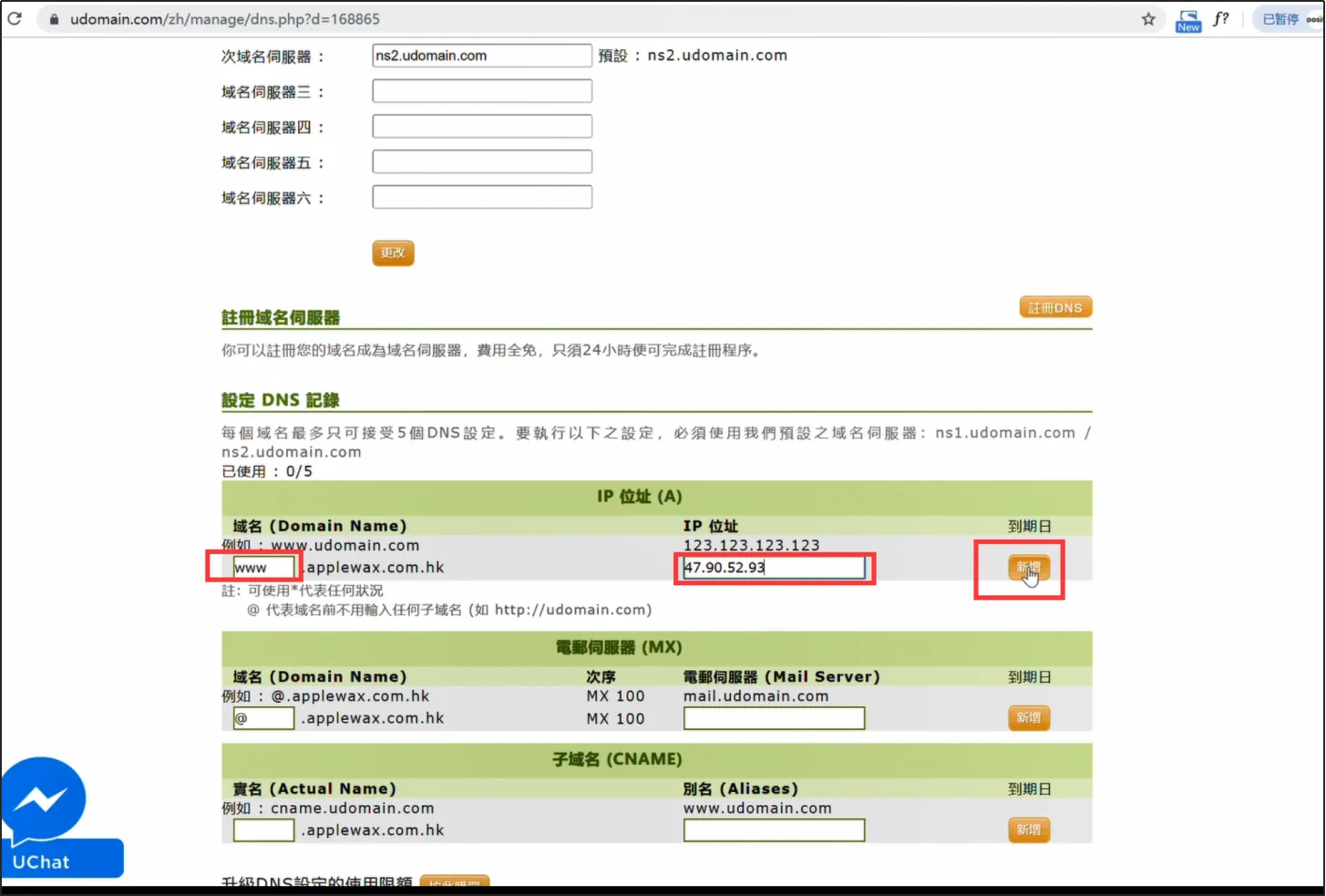The width and height of the screenshot is (1326, 896).
Task: Click the IP address field showing 47.90.52.93
Action: point(773,568)
